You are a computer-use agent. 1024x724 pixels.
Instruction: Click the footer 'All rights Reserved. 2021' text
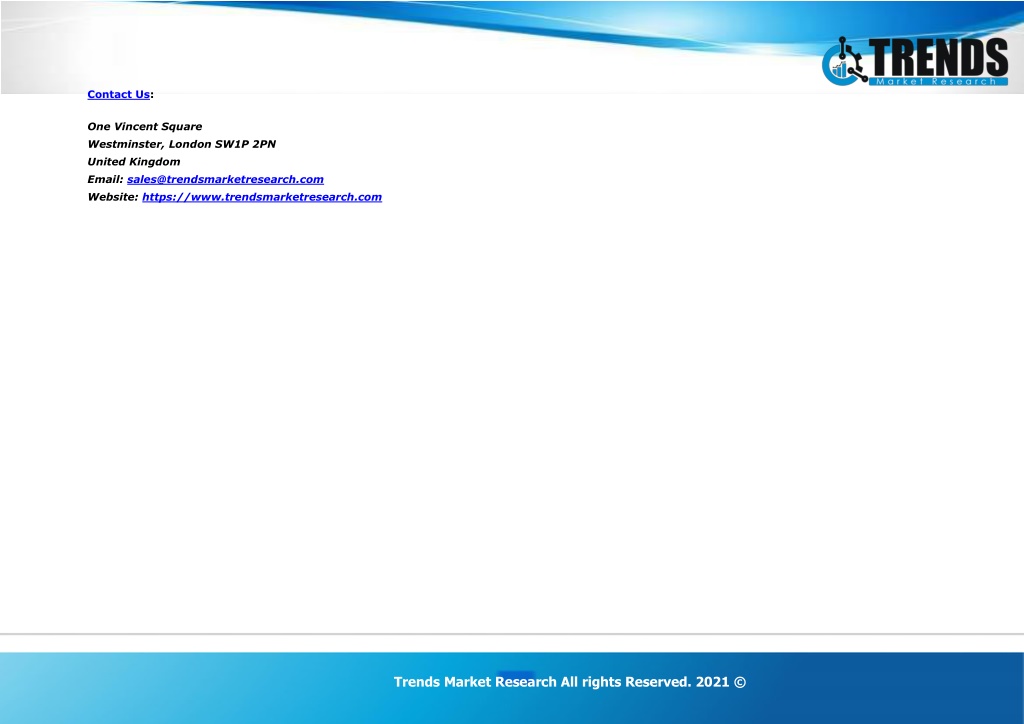pyautogui.click(x=645, y=682)
